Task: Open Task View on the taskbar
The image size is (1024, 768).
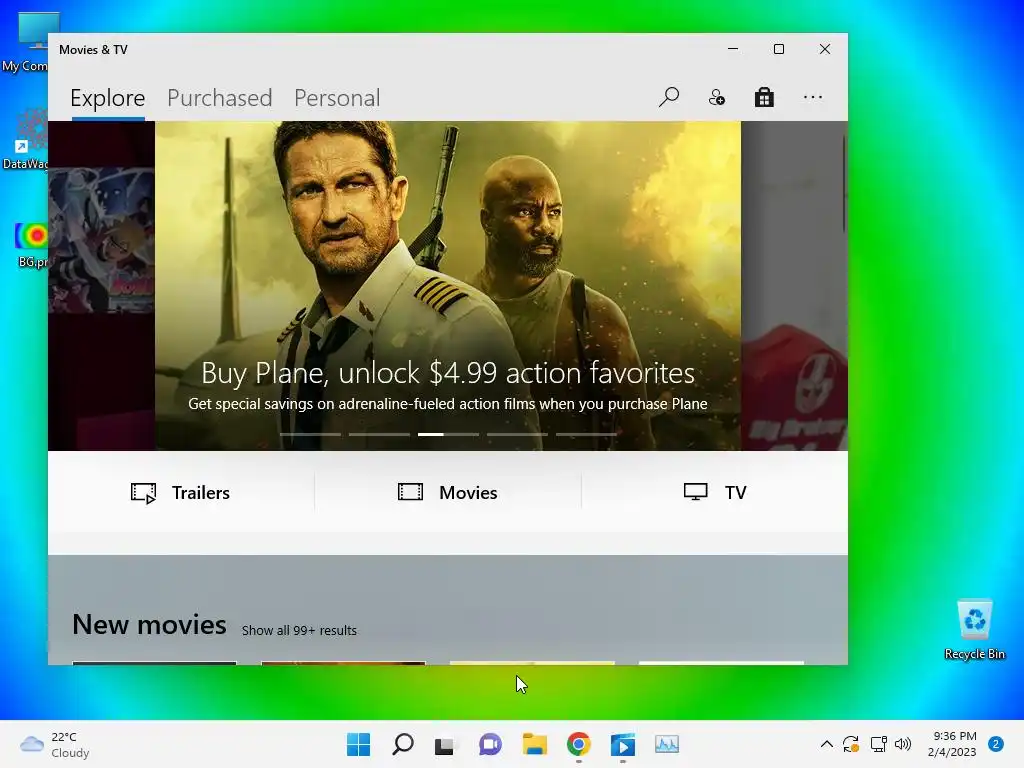Action: click(x=445, y=744)
